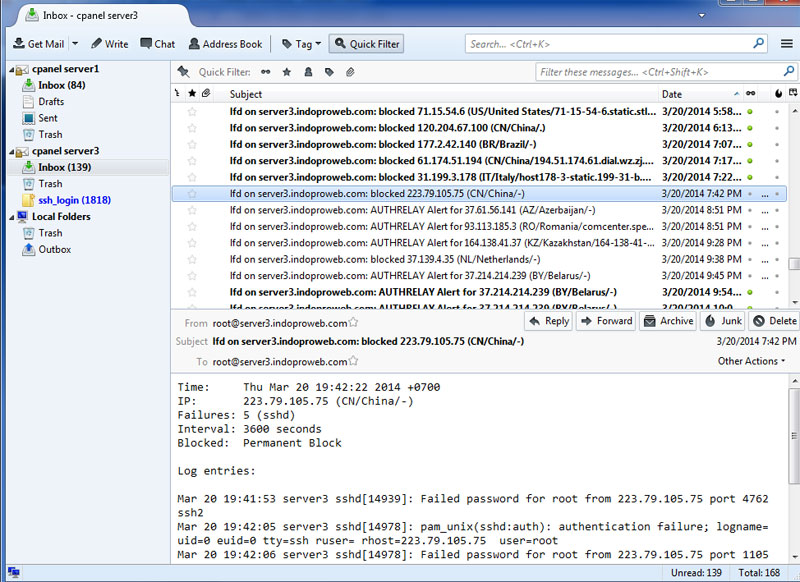Mark the selected message as Junk
This screenshot has width=800, height=582.
tap(723, 321)
